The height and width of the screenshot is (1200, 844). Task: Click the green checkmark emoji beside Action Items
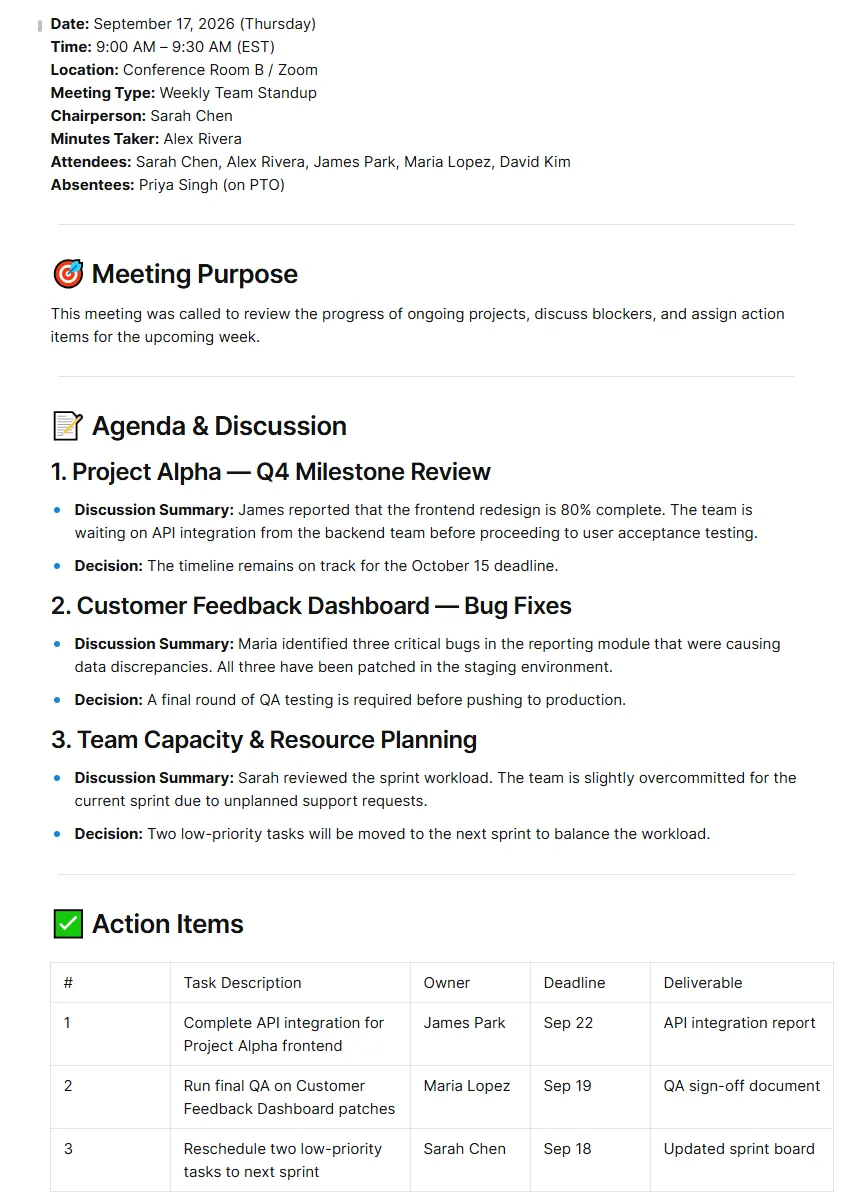(67, 924)
